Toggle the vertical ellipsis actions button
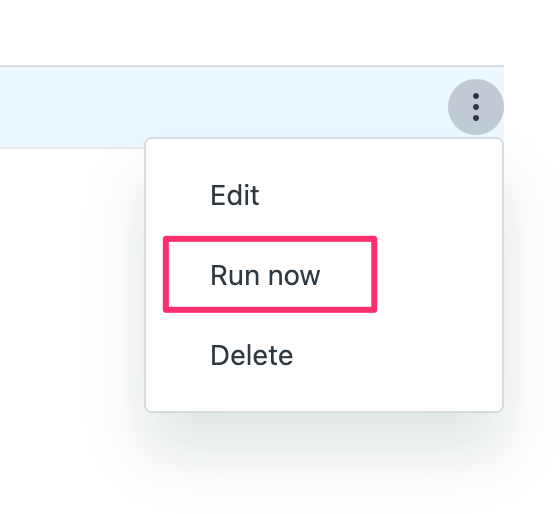 click(x=476, y=107)
